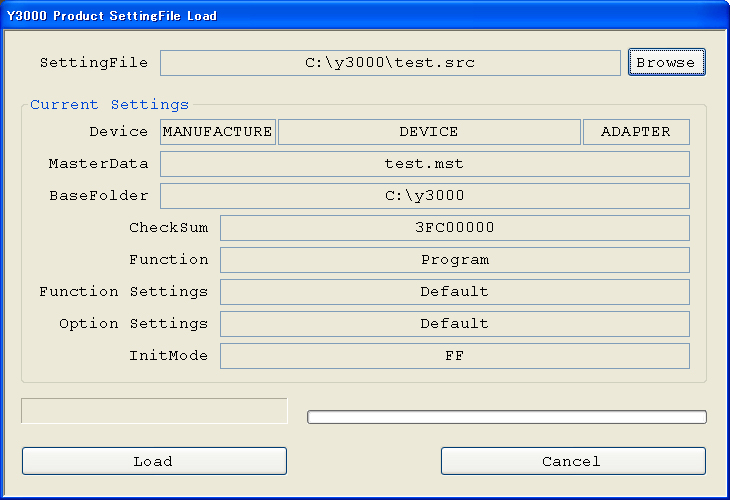
Task: Click the Current Settings group label
Action: 109,104
